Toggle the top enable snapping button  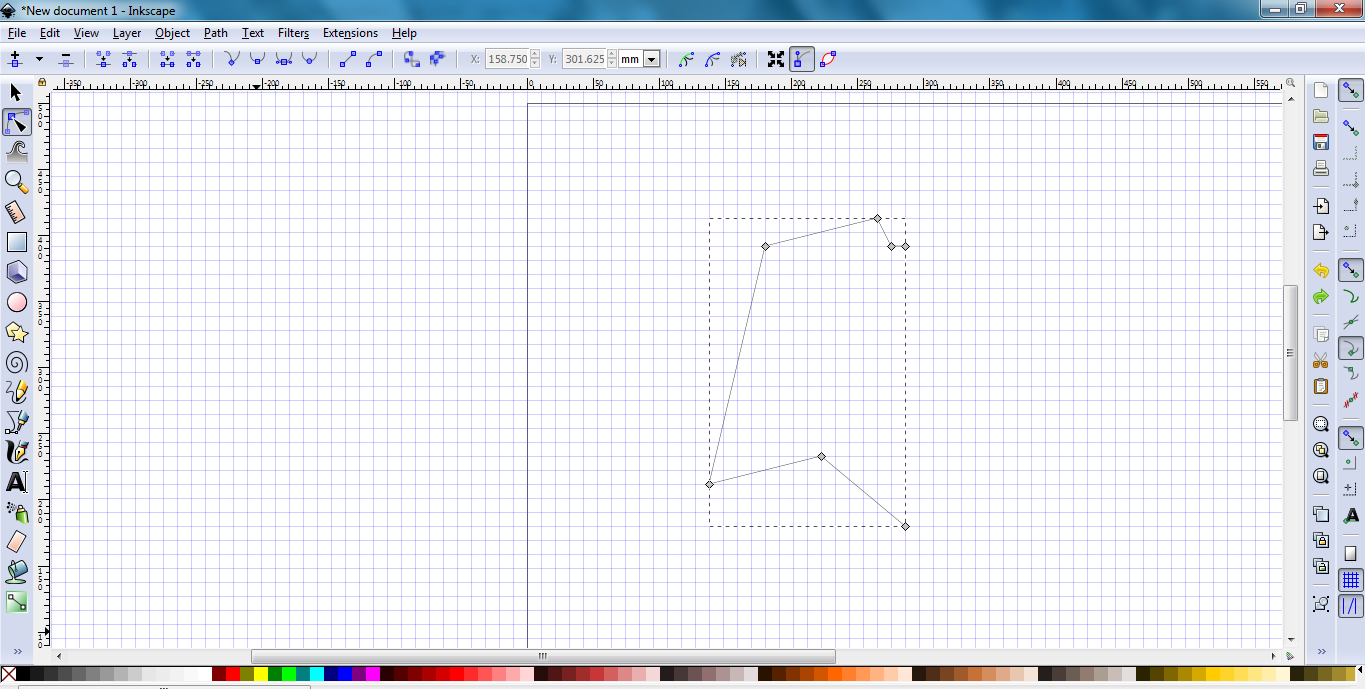1351,91
